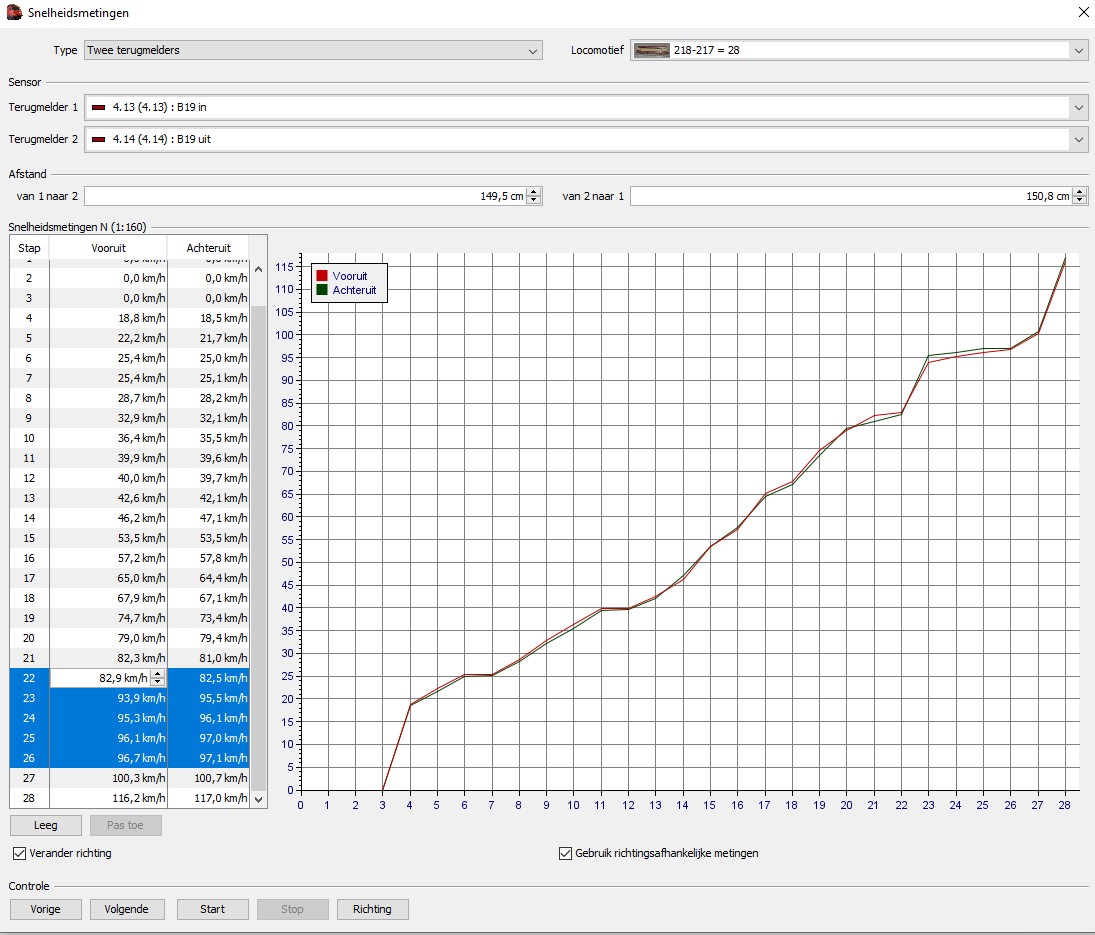Screen dimensions: 1095x935
Task: Select step 23 Vooruit value 93,9 km/h
Action: 108,698
